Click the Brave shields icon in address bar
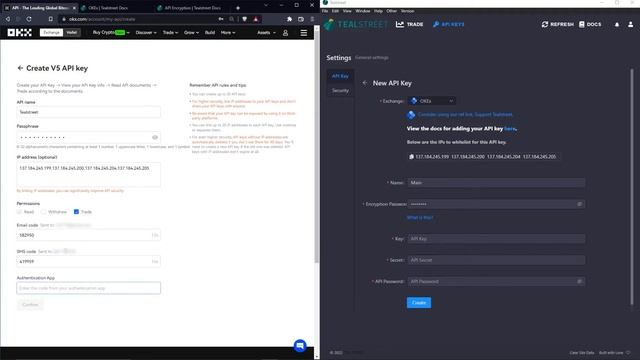 244,19
